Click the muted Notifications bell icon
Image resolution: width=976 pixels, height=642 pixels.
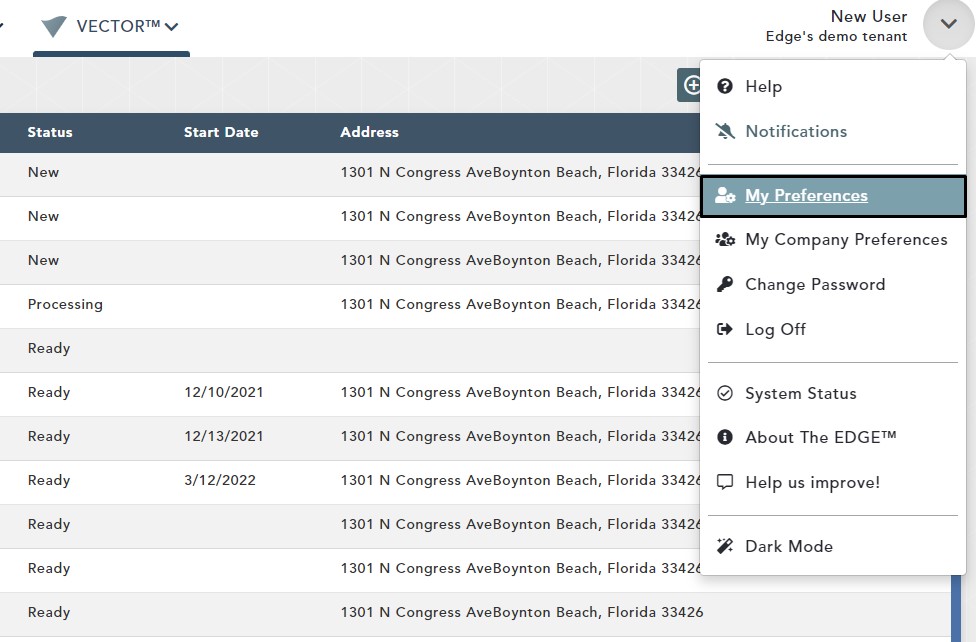click(x=726, y=131)
